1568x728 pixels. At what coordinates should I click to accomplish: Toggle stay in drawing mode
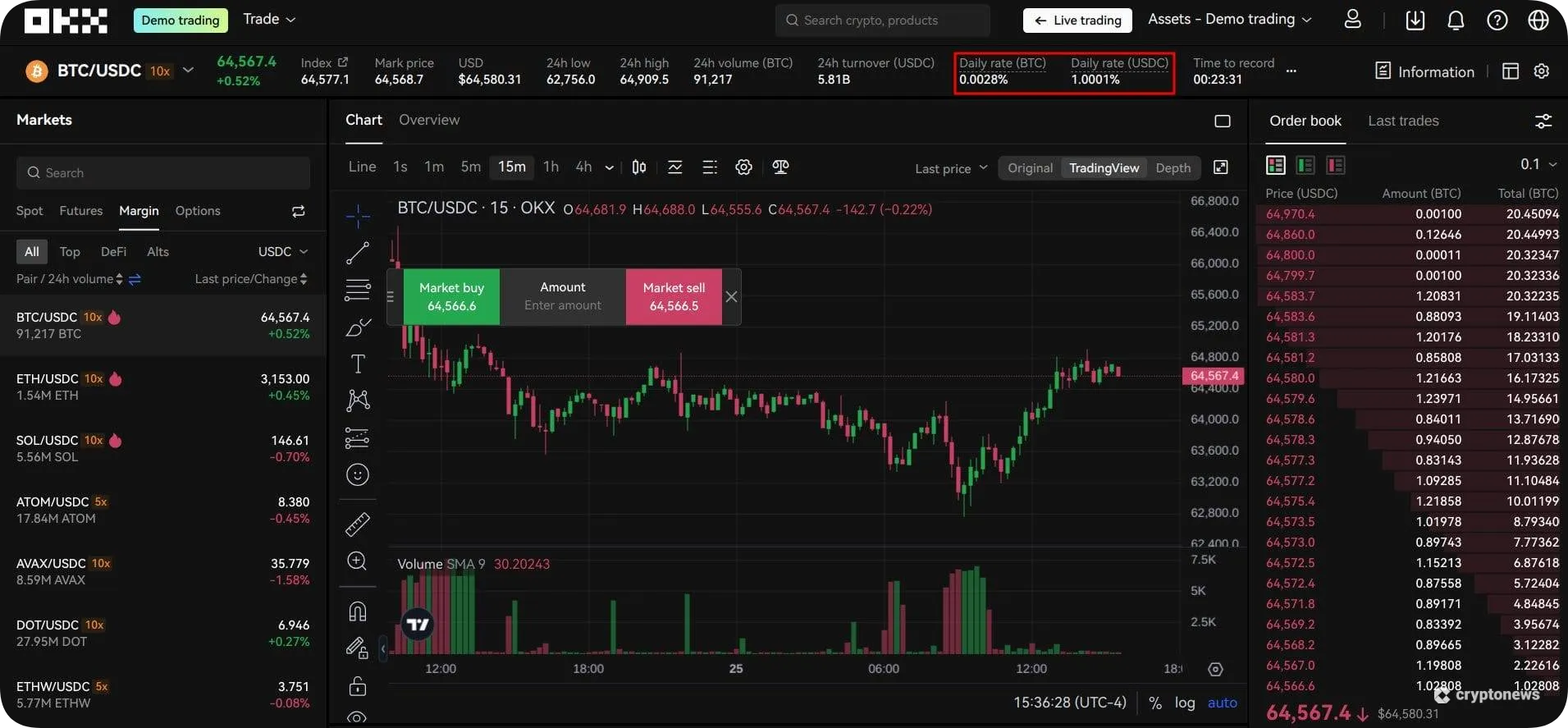pyautogui.click(x=357, y=648)
